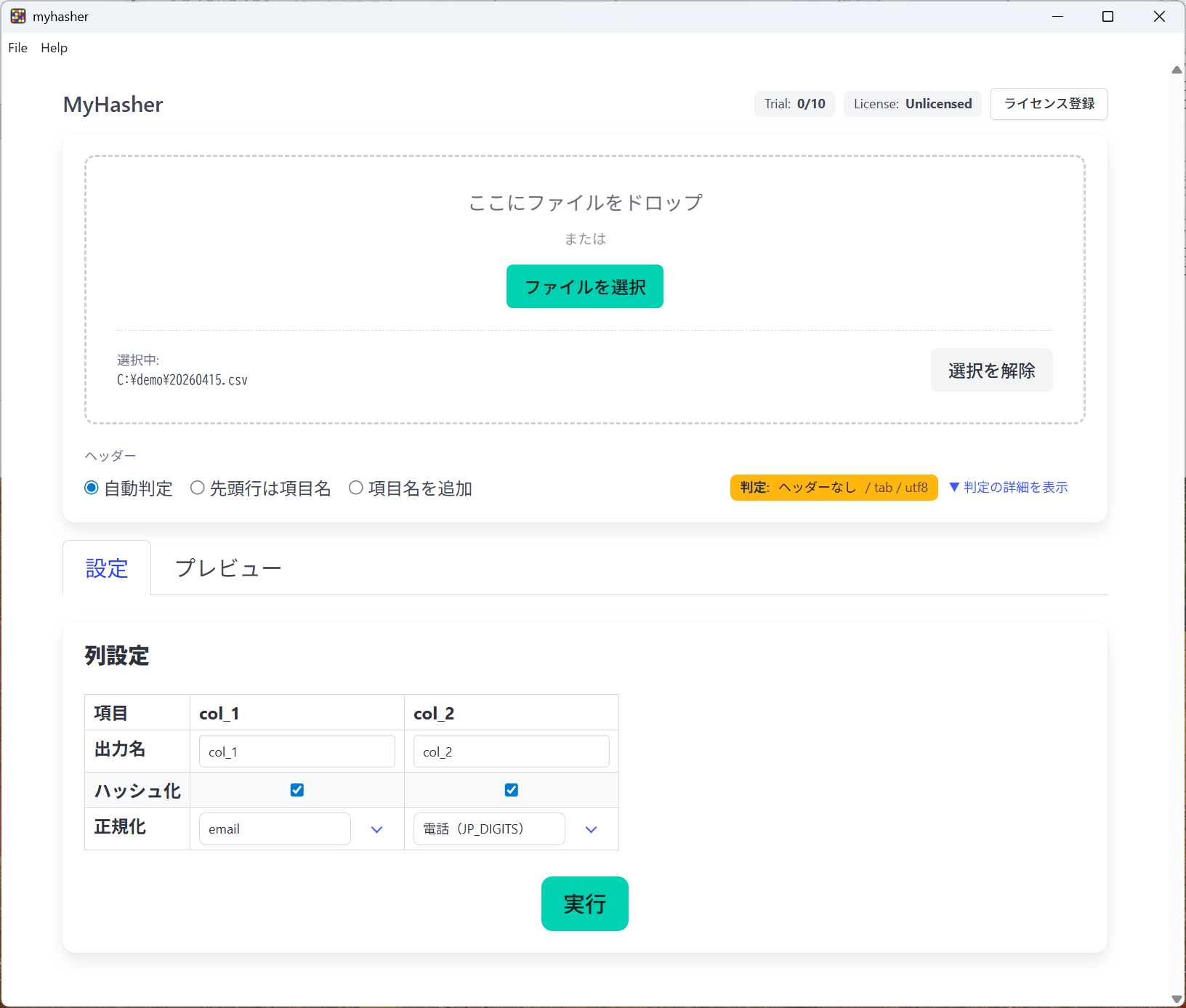Expand the email normalization dropdown chevron
The height and width of the screenshot is (1008, 1186).
pyautogui.click(x=376, y=829)
